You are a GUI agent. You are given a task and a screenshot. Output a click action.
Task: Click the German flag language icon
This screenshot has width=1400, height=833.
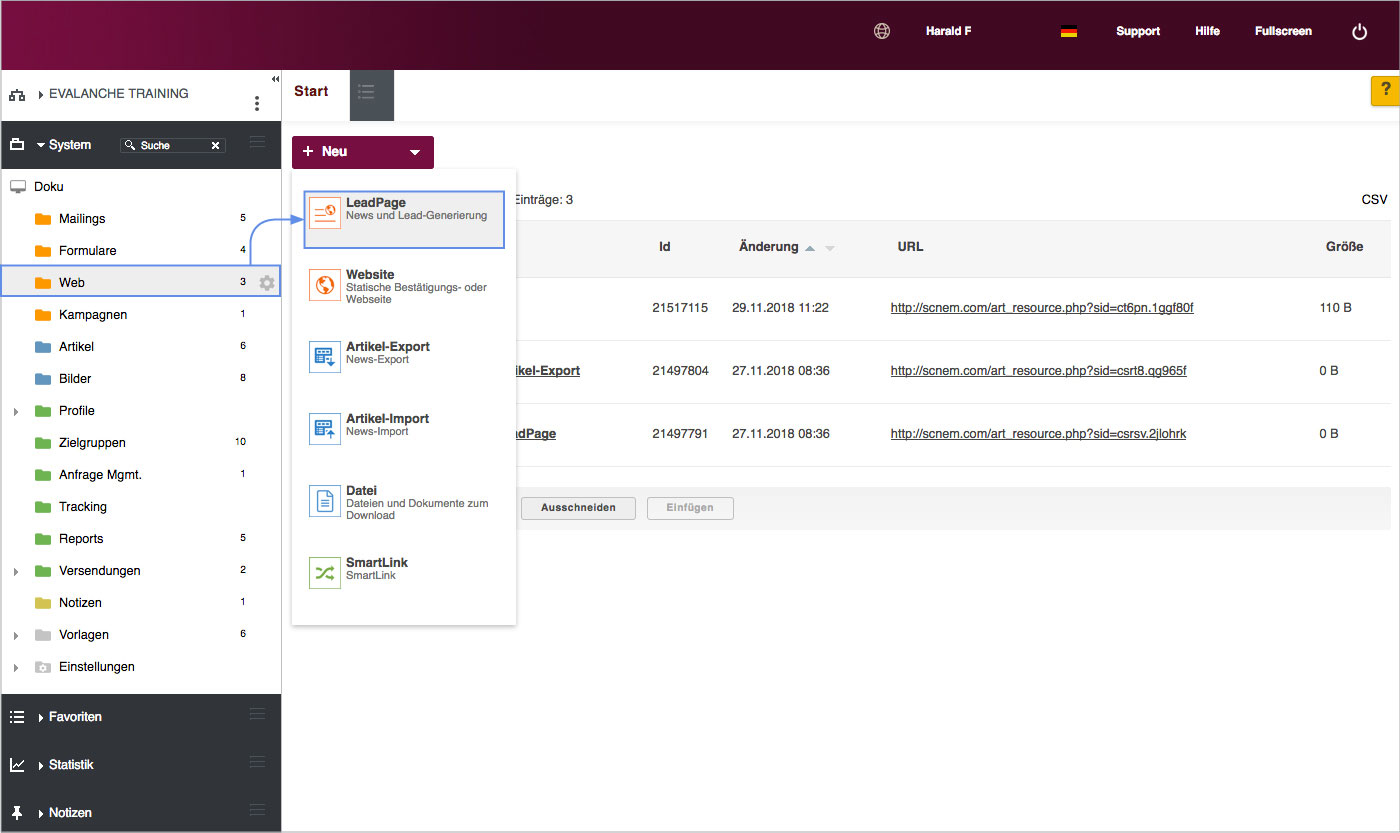point(1068,32)
